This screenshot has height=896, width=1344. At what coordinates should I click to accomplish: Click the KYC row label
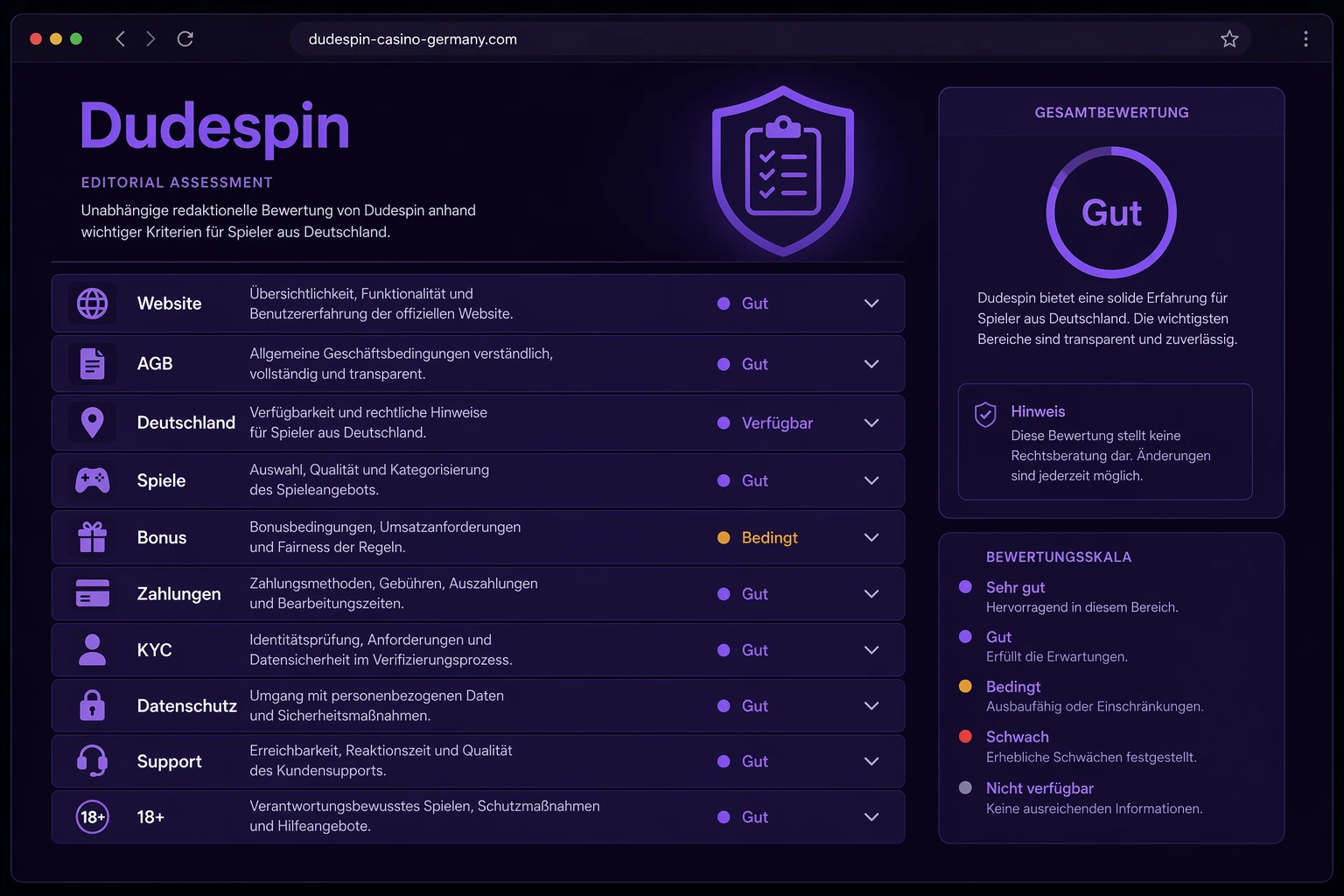(155, 650)
